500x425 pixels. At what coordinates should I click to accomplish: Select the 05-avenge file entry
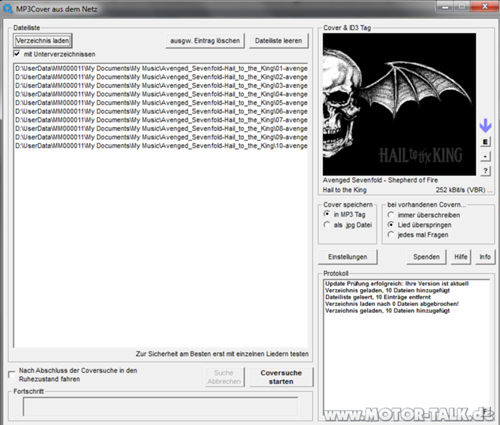(161, 103)
